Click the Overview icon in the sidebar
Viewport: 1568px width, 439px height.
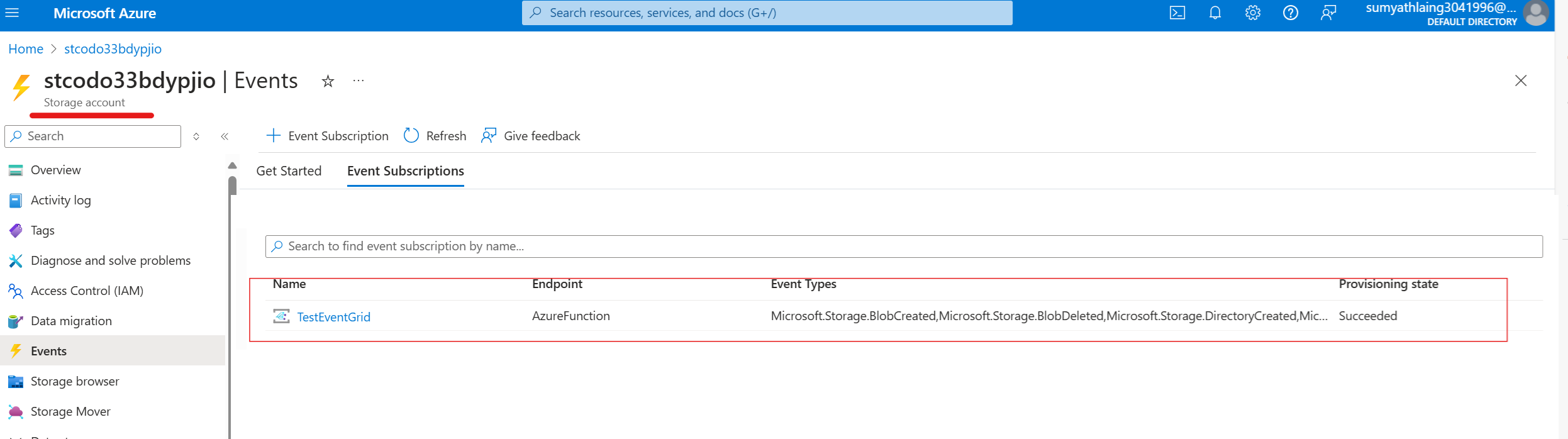coord(16,170)
